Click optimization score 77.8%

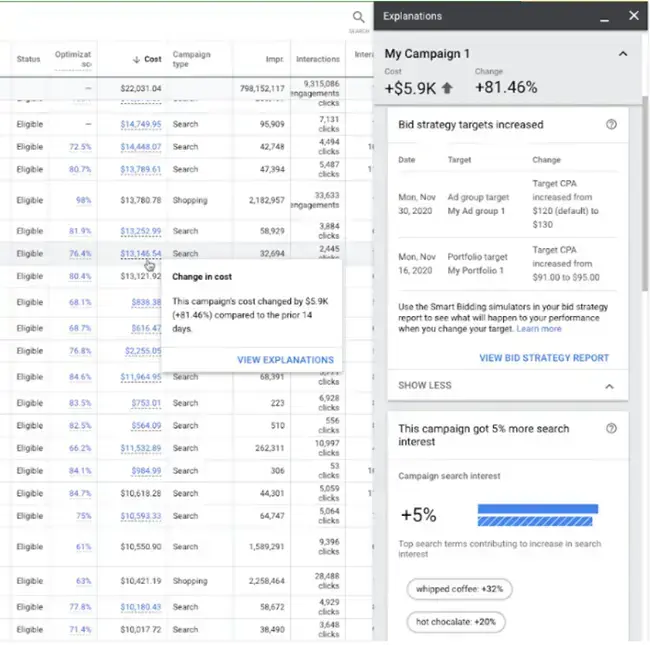point(80,607)
